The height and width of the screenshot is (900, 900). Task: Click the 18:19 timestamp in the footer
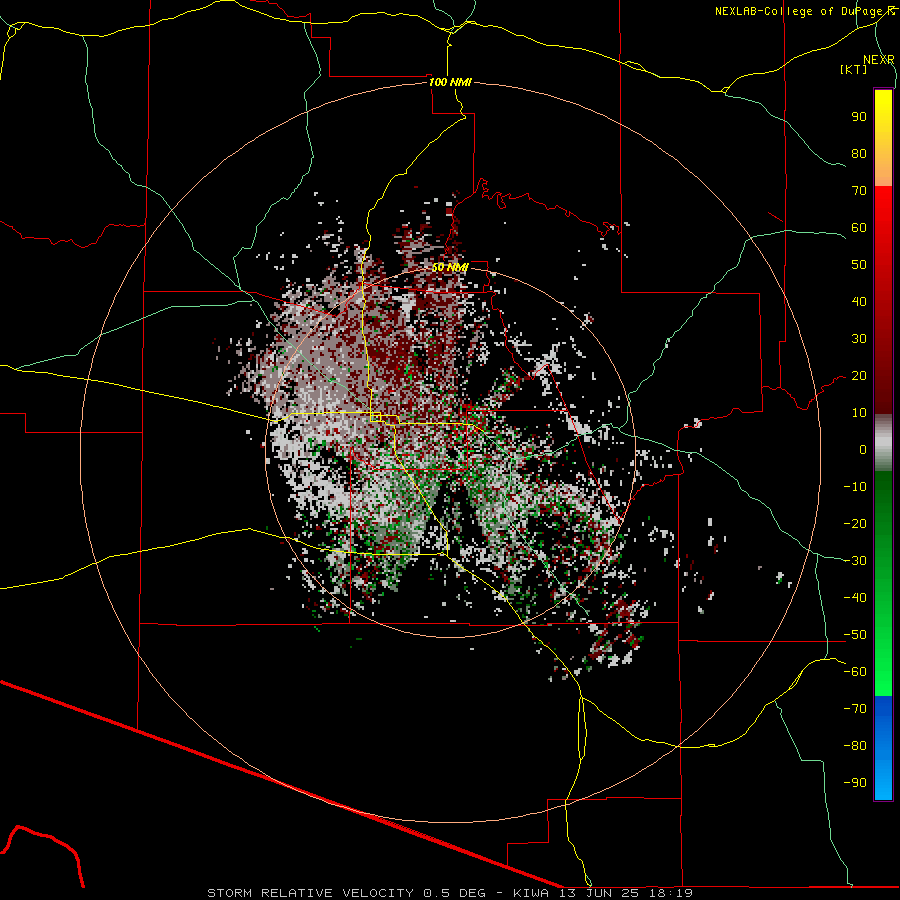670,893
